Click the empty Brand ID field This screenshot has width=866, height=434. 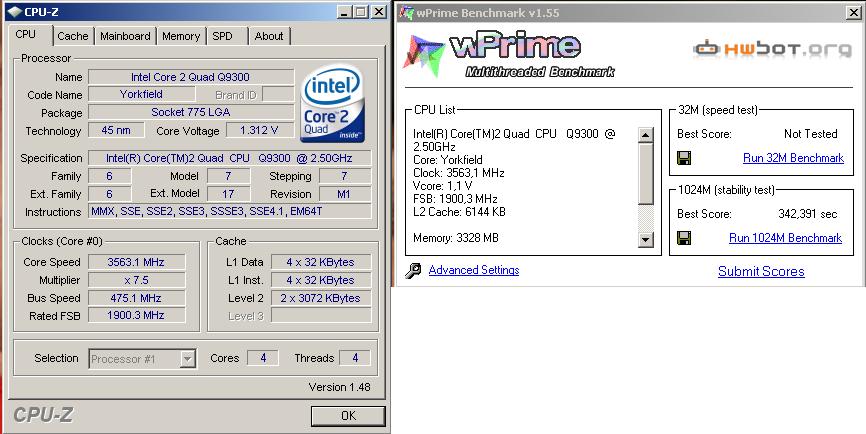(x=278, y=94)
